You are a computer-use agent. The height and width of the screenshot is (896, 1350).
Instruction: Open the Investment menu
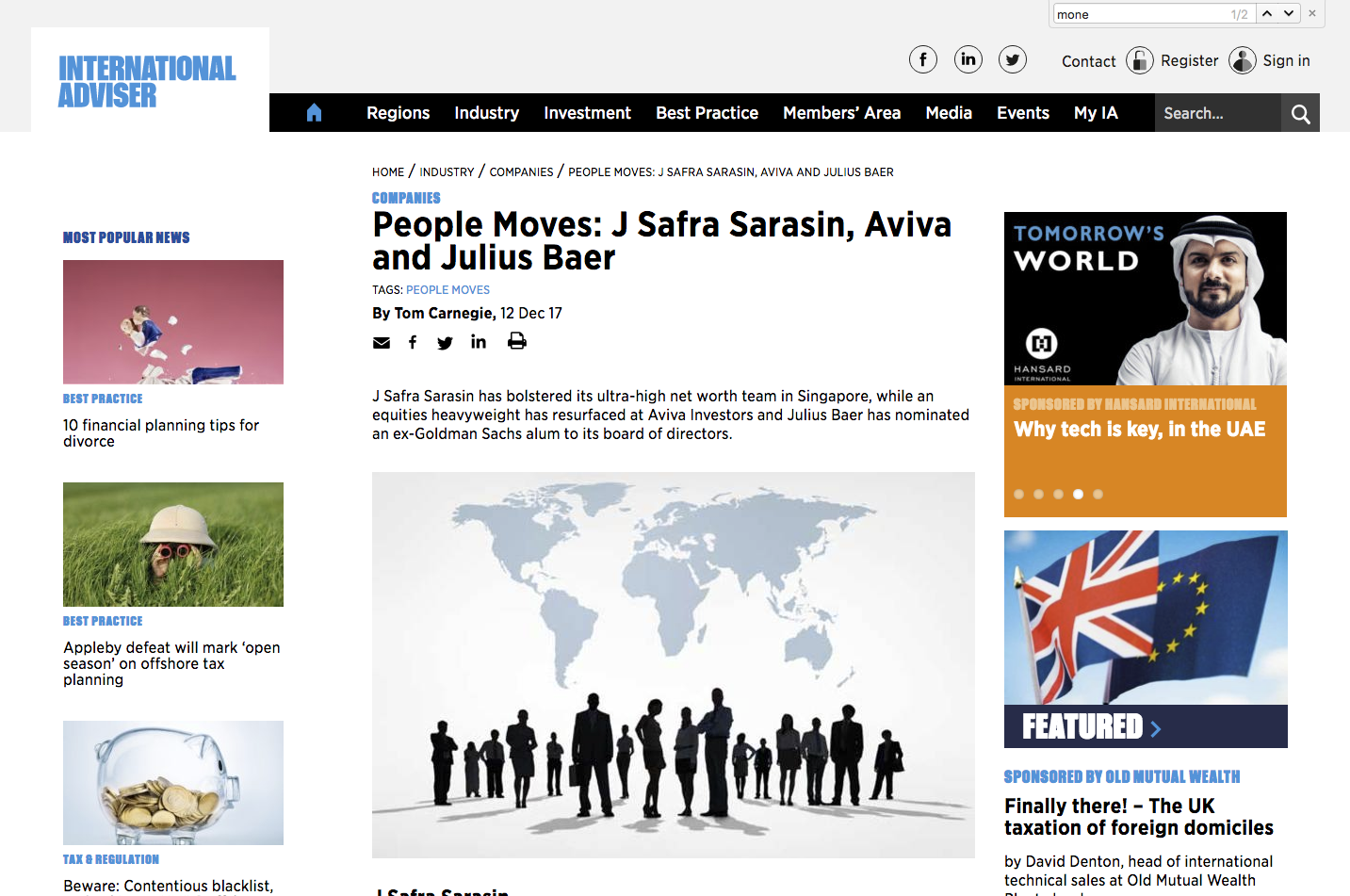click(587, 113)
